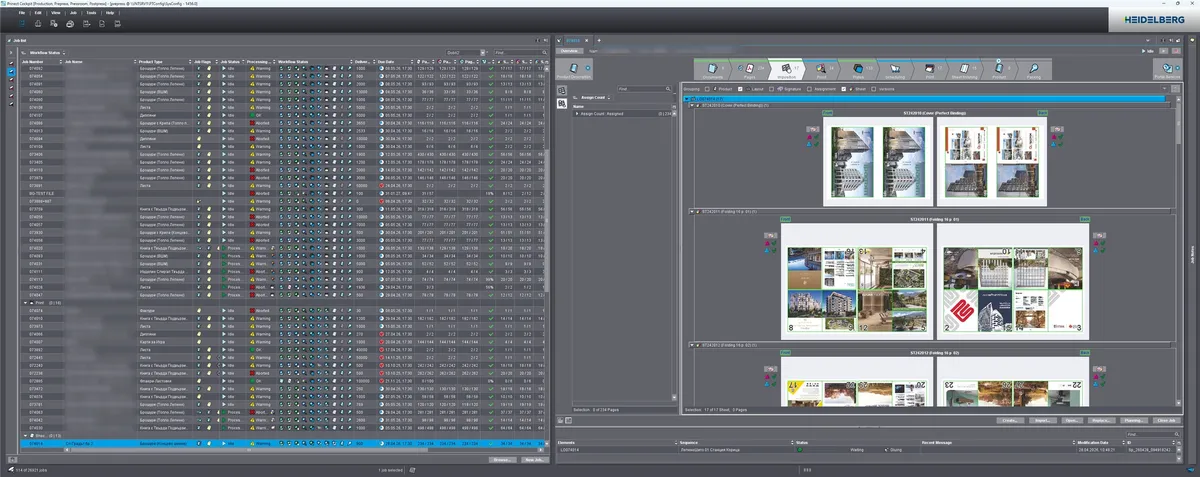Open the Job menu

coord(73,13)
